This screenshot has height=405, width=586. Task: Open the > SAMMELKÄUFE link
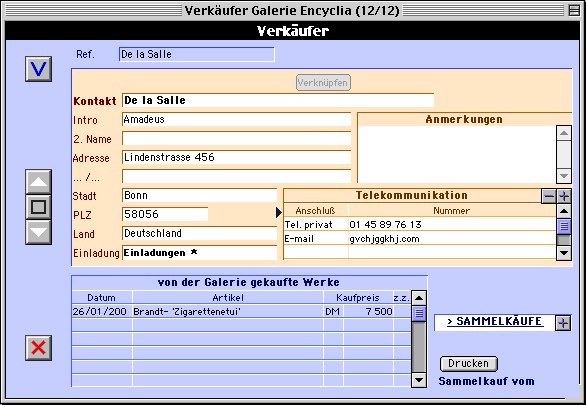[x=495, y=321]
